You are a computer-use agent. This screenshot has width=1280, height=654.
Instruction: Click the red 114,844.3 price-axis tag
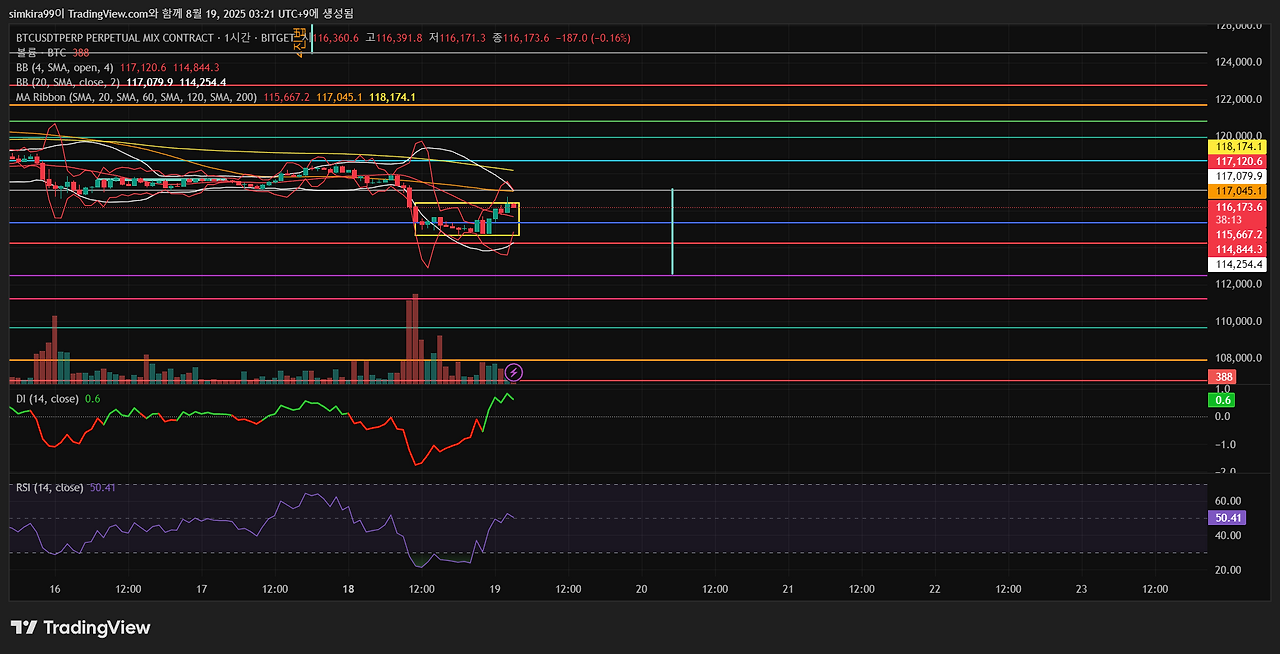tap(1239, 249)
